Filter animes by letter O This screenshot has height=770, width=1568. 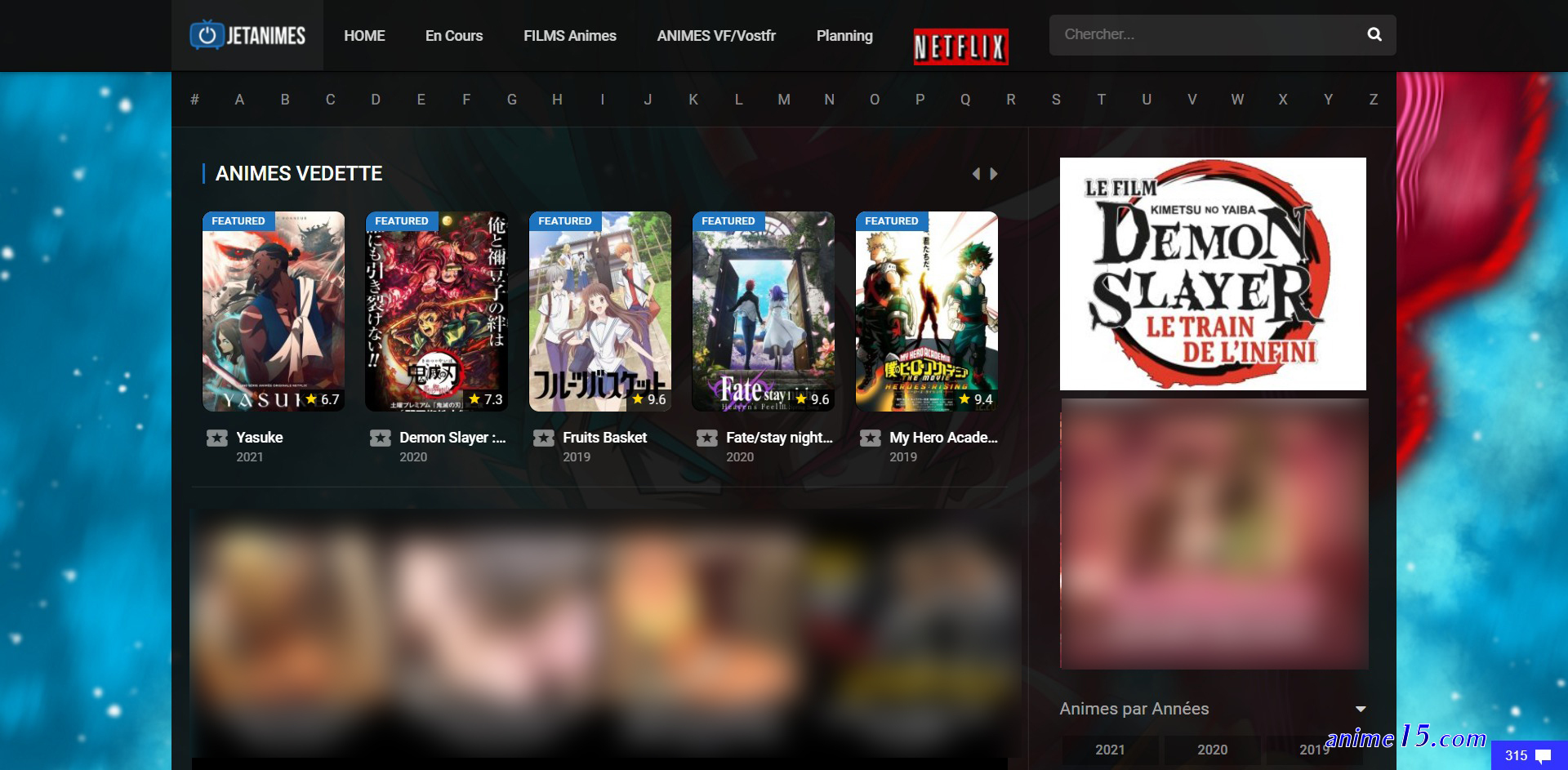(875, 100)
